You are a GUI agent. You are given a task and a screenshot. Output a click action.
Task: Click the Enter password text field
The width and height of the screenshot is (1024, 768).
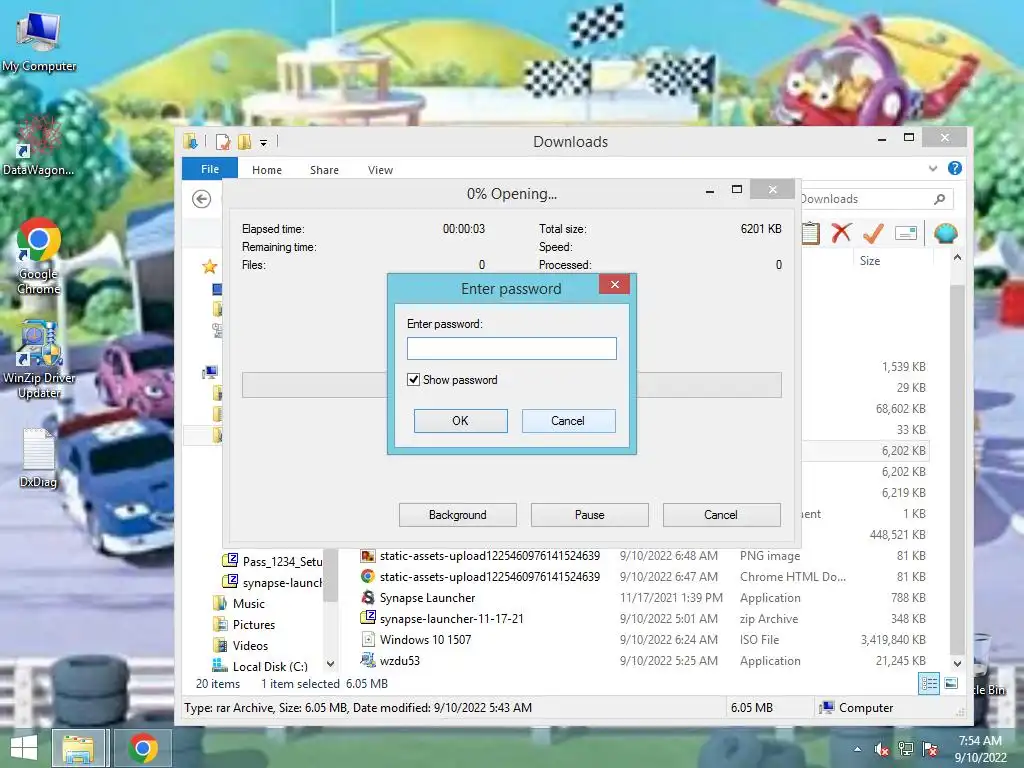coord(511,348)
